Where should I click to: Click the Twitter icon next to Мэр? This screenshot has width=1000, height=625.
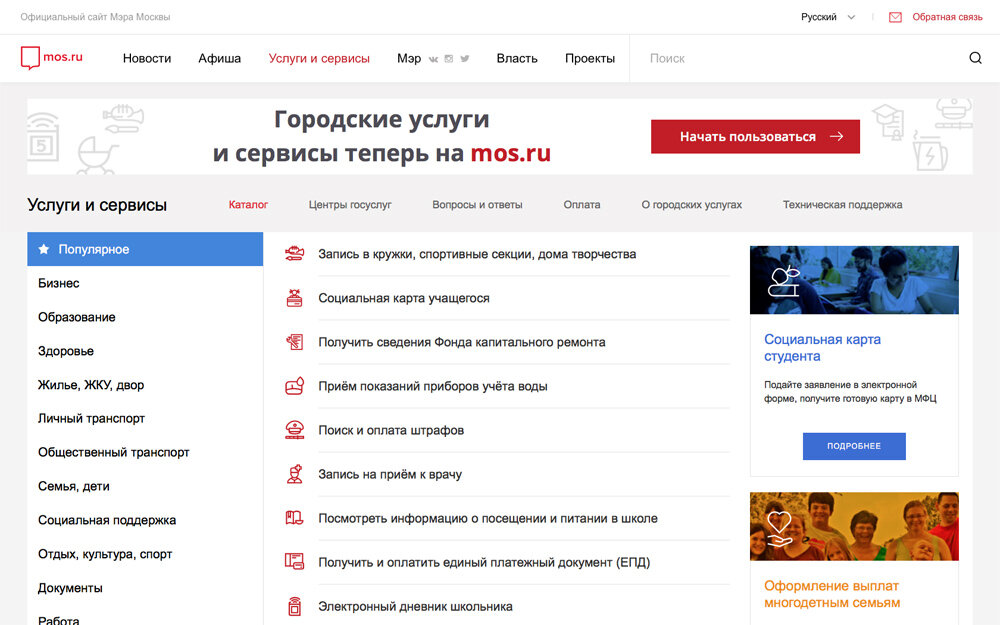click(x=466, y=59)
